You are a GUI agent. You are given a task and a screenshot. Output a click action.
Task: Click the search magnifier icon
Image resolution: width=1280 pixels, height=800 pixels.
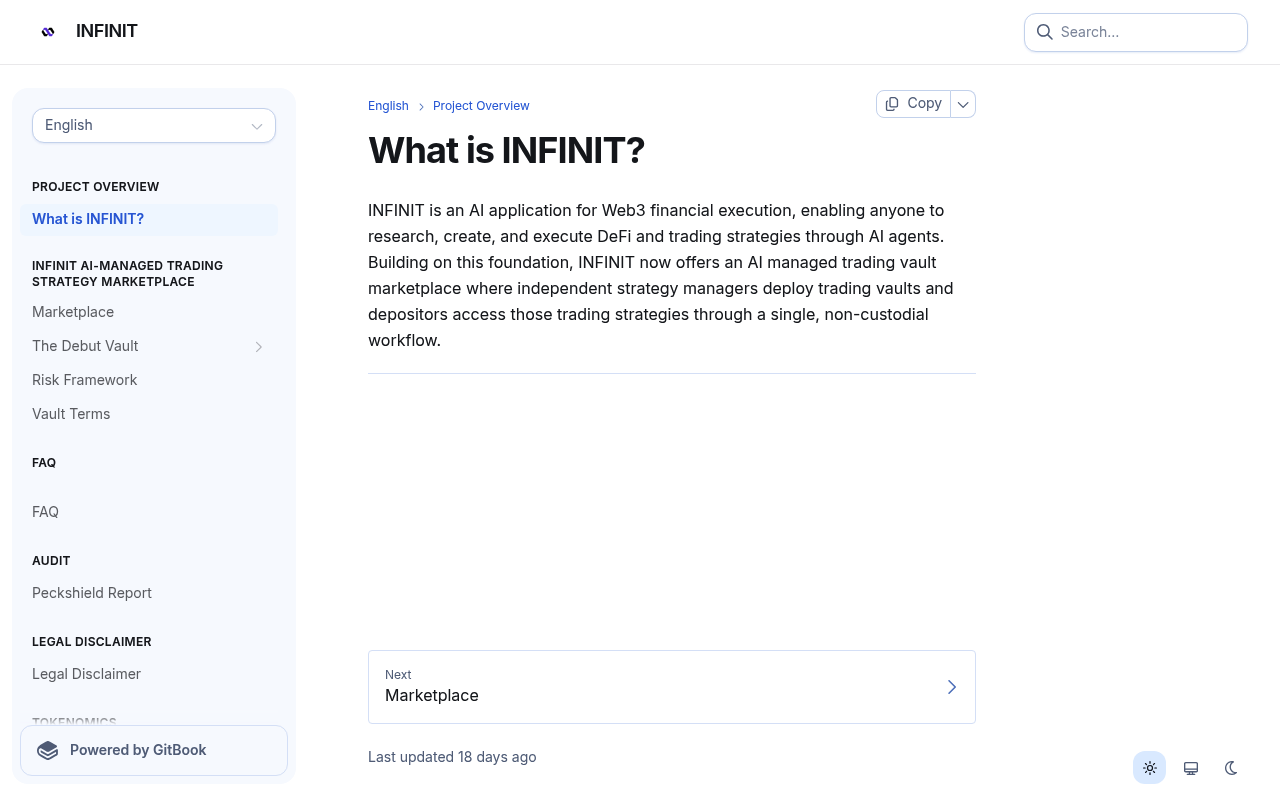1044,32
